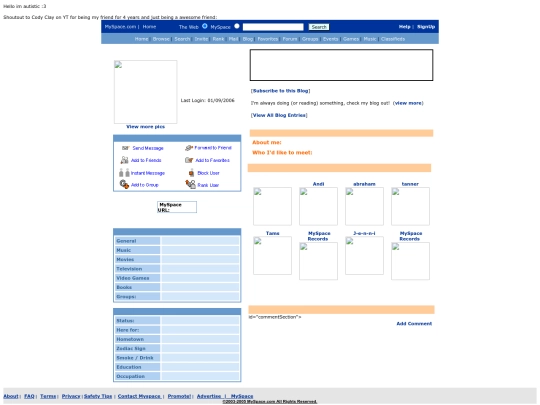Open the Add Comment link
The height and width of the screenshot is (405, 540).
click(414, 324)
